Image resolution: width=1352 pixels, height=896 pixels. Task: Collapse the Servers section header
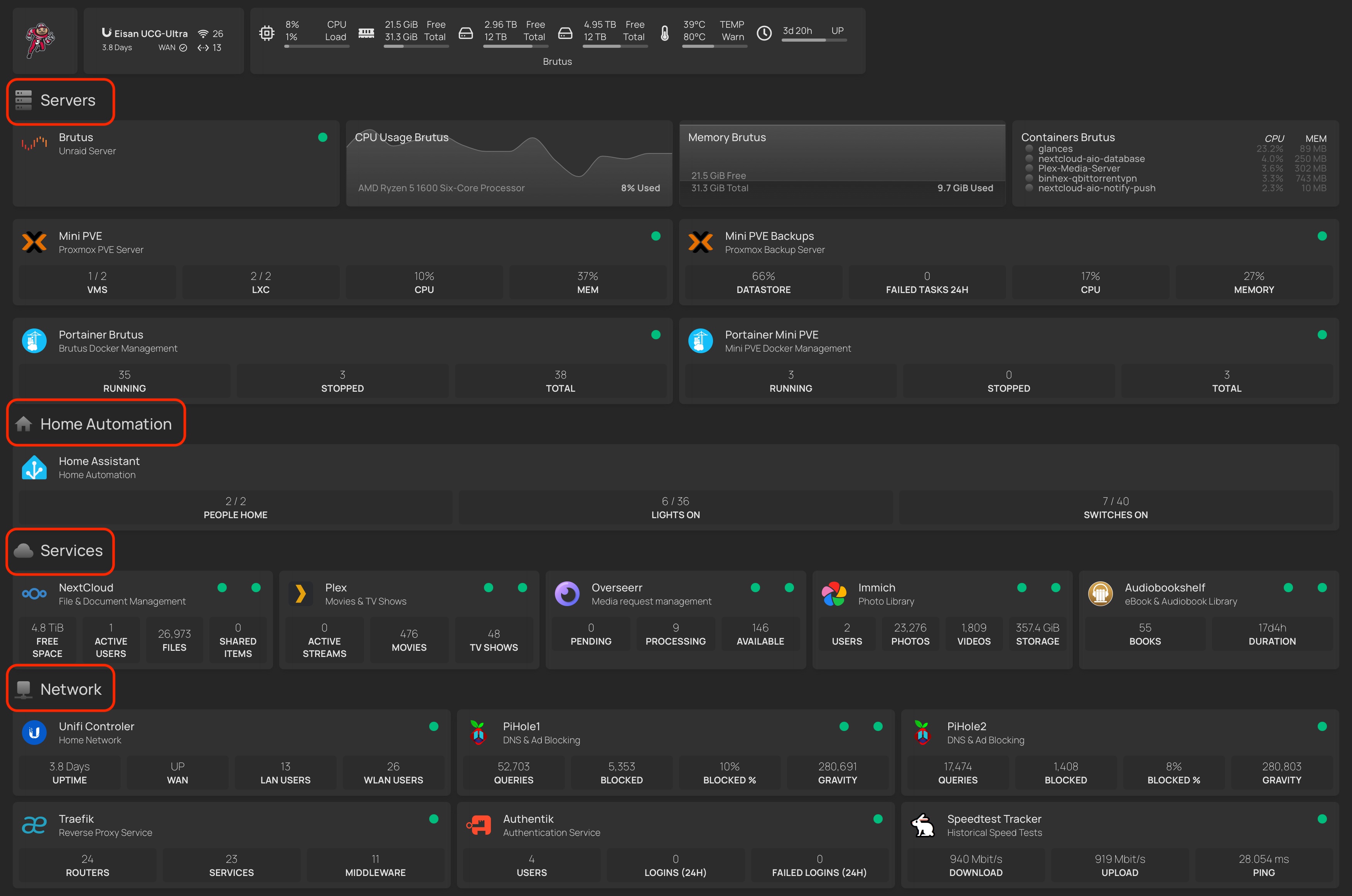(x=67, y=101)
